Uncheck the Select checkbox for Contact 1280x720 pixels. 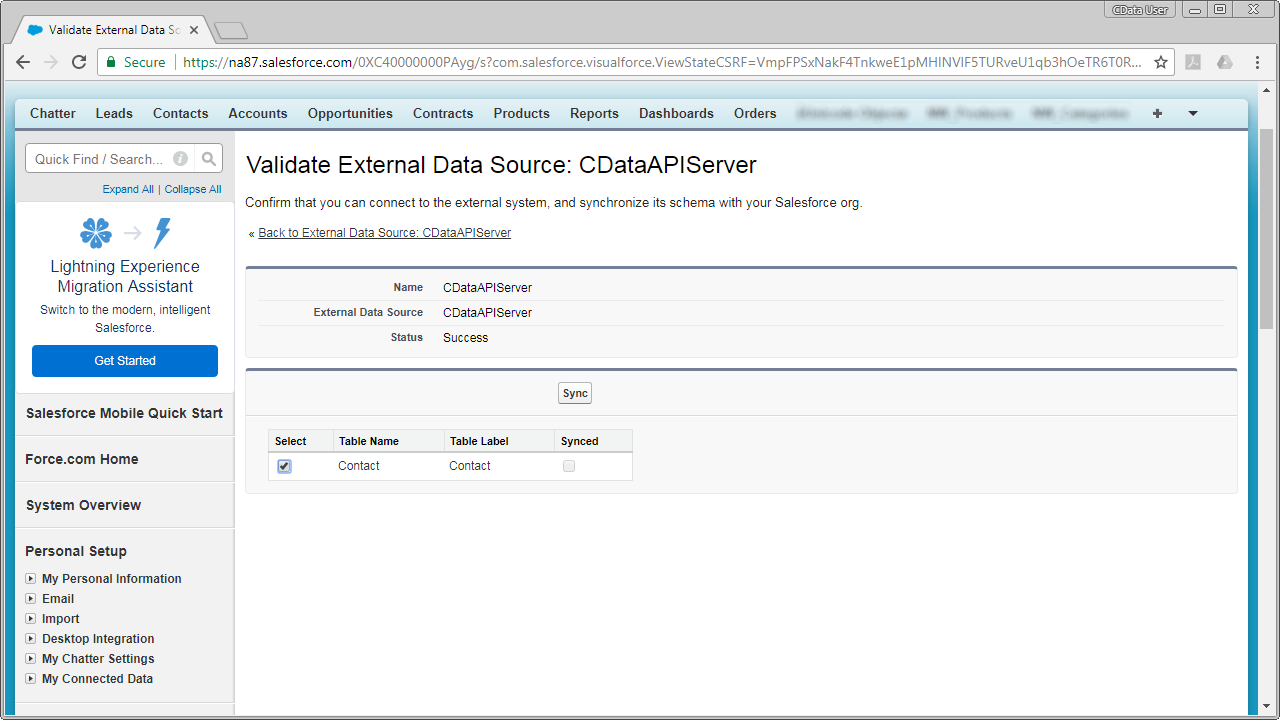point(284,465)
